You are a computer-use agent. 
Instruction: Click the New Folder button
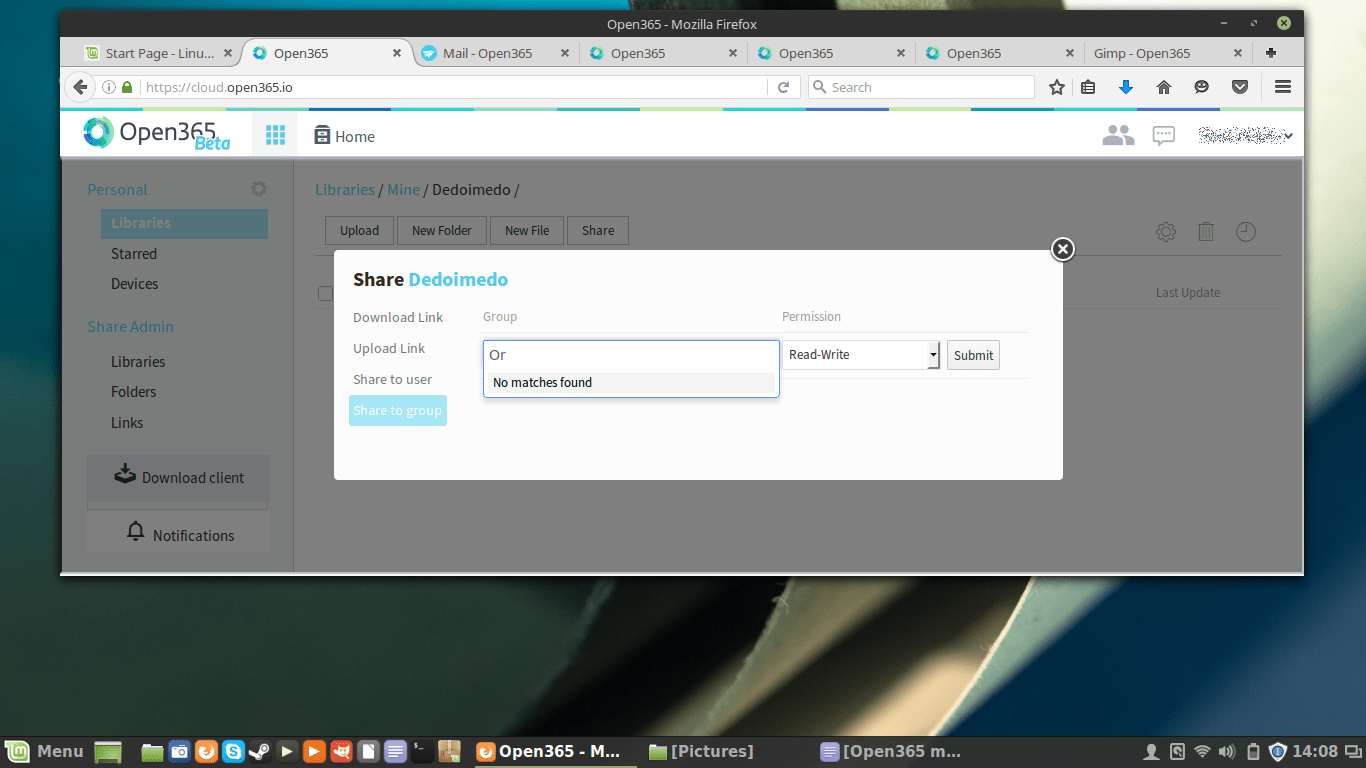(x=442, y=230)
